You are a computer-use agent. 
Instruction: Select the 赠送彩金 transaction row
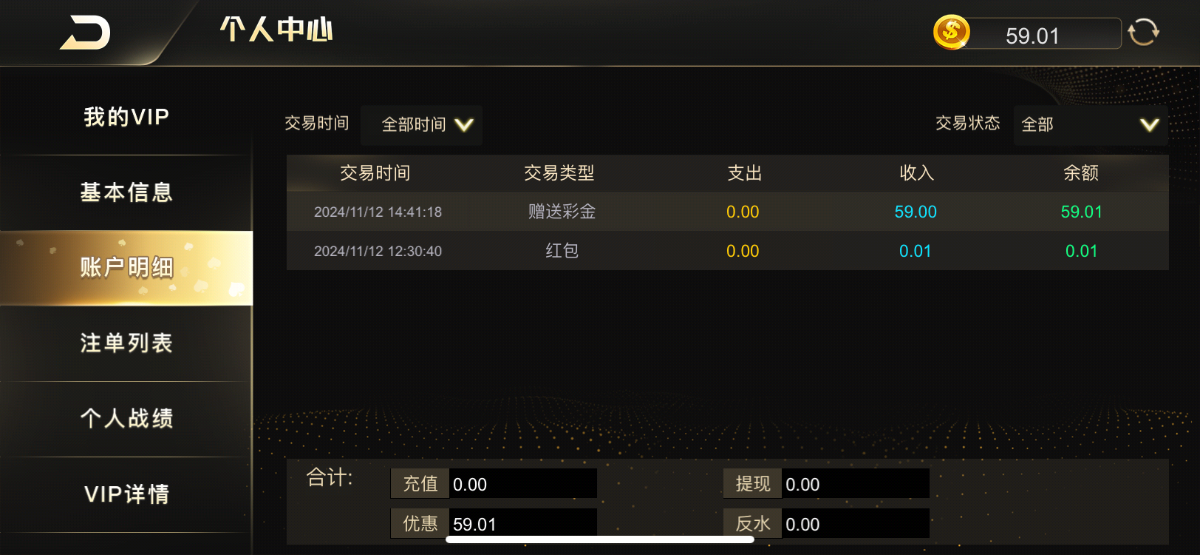click(x=727, y=212)
